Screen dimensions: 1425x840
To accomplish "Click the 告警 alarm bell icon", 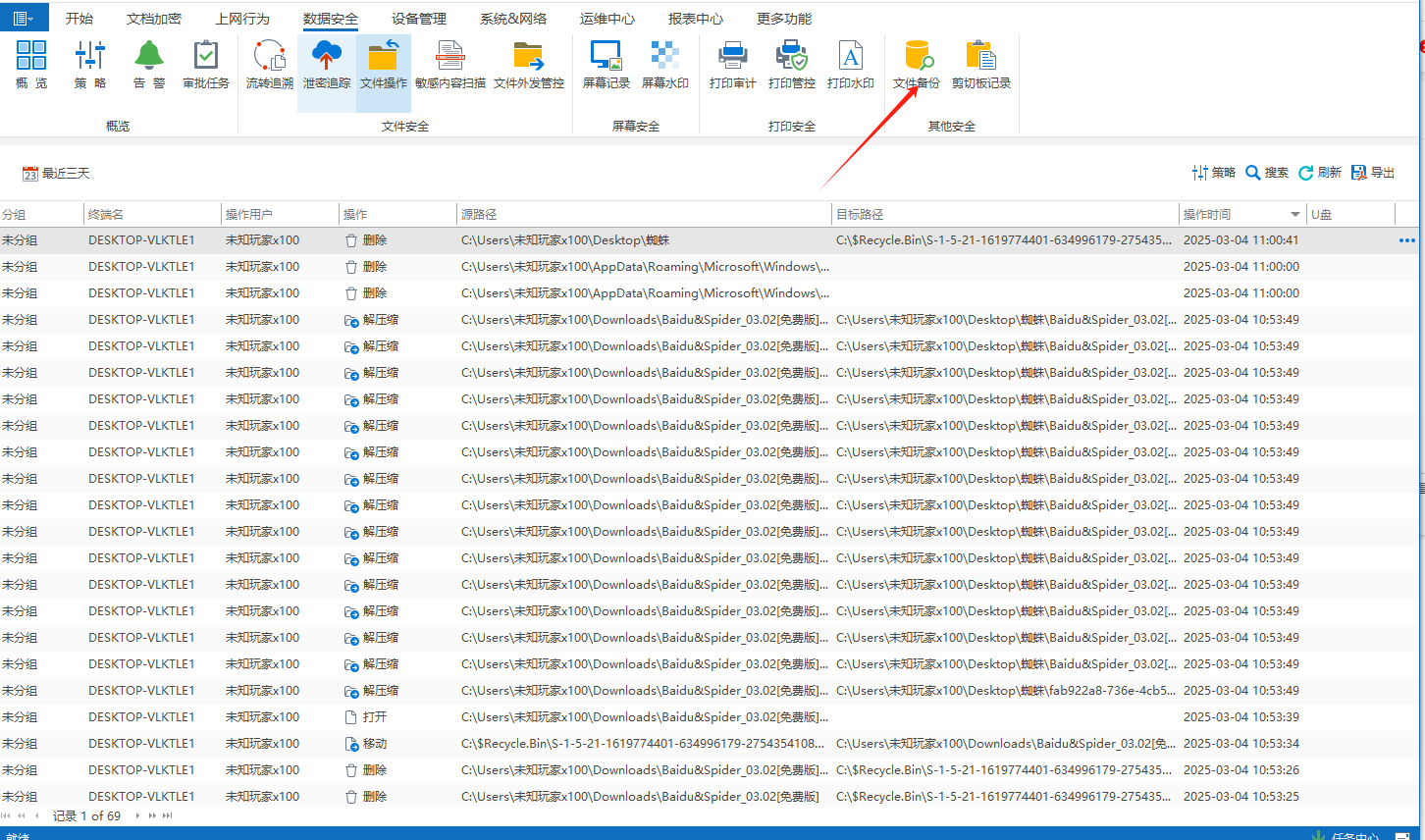I will (149, 65).
